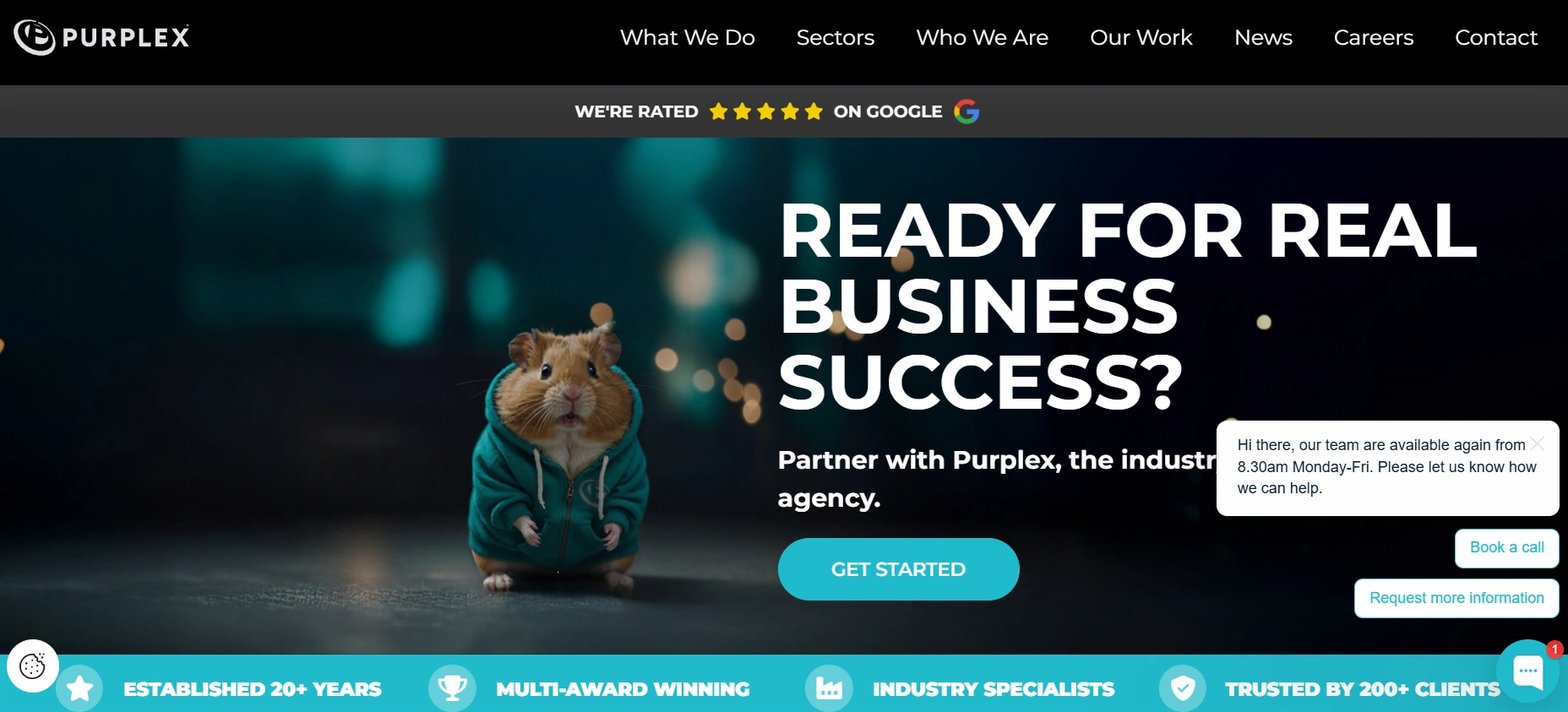This screenshot has height=712, width=1568.
Task: Select Book a call in chat
Action: pos(1507,548)
